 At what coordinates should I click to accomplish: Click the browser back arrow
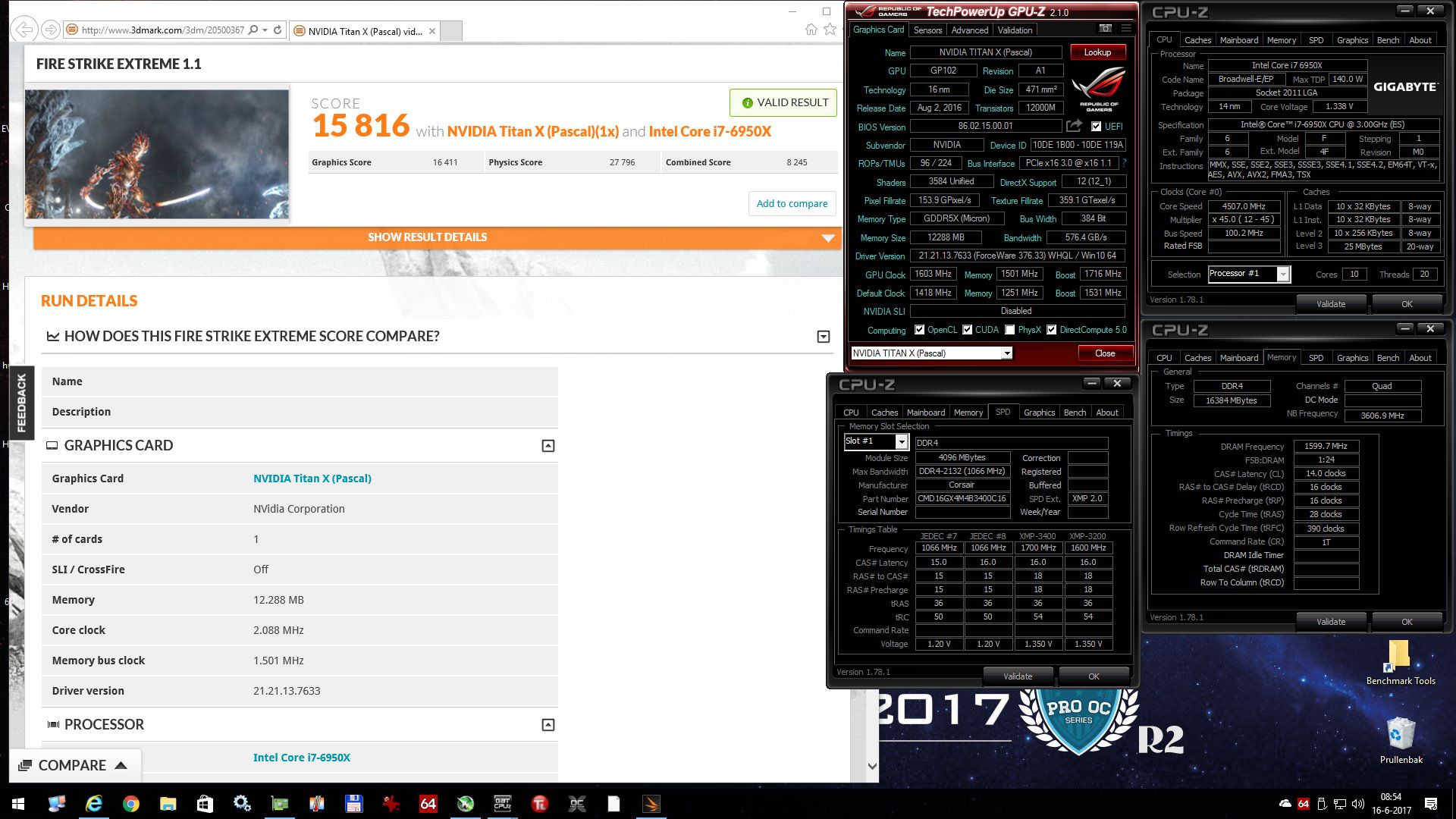click(x=24, y=30)
